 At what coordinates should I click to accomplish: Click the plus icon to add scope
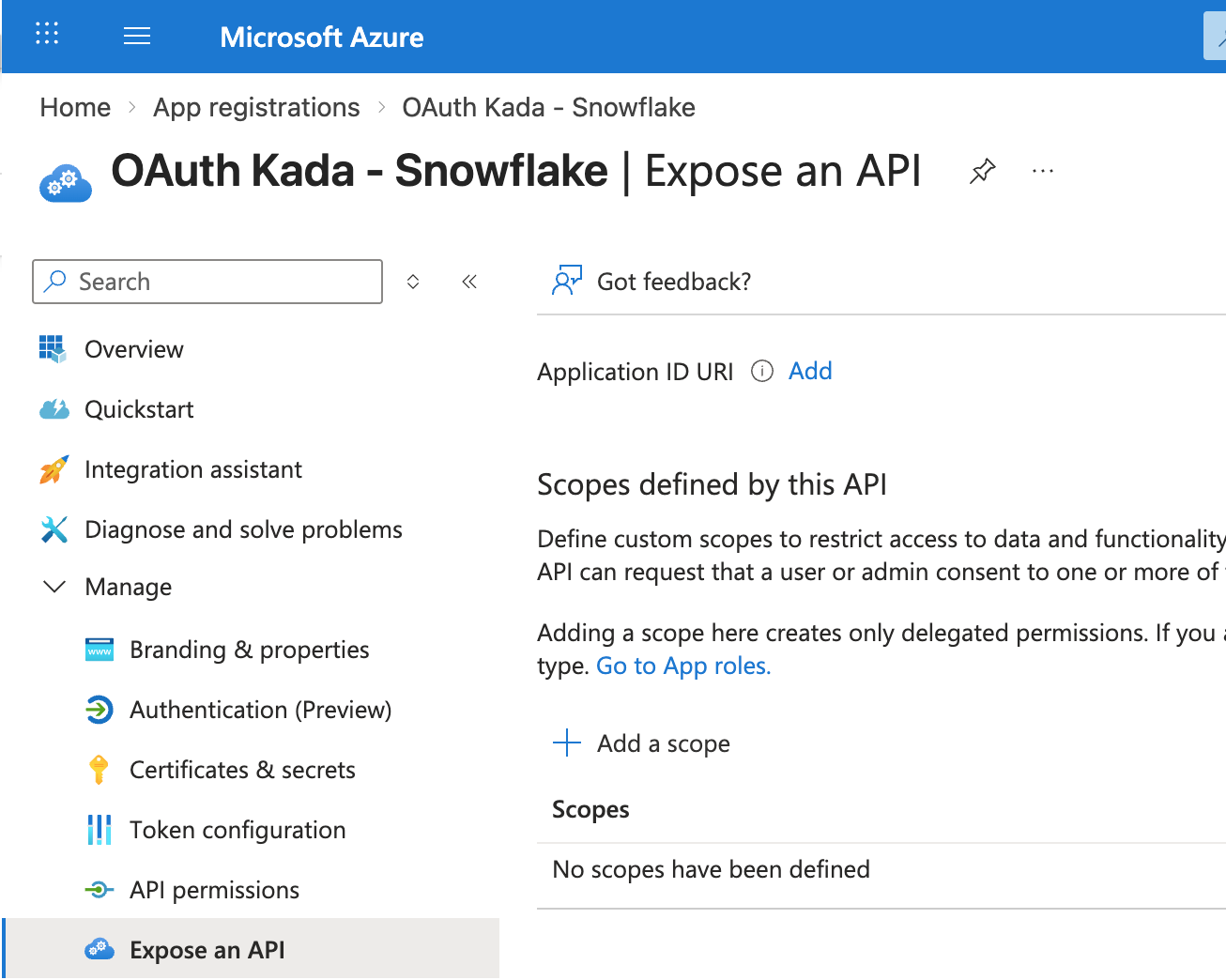567,743
